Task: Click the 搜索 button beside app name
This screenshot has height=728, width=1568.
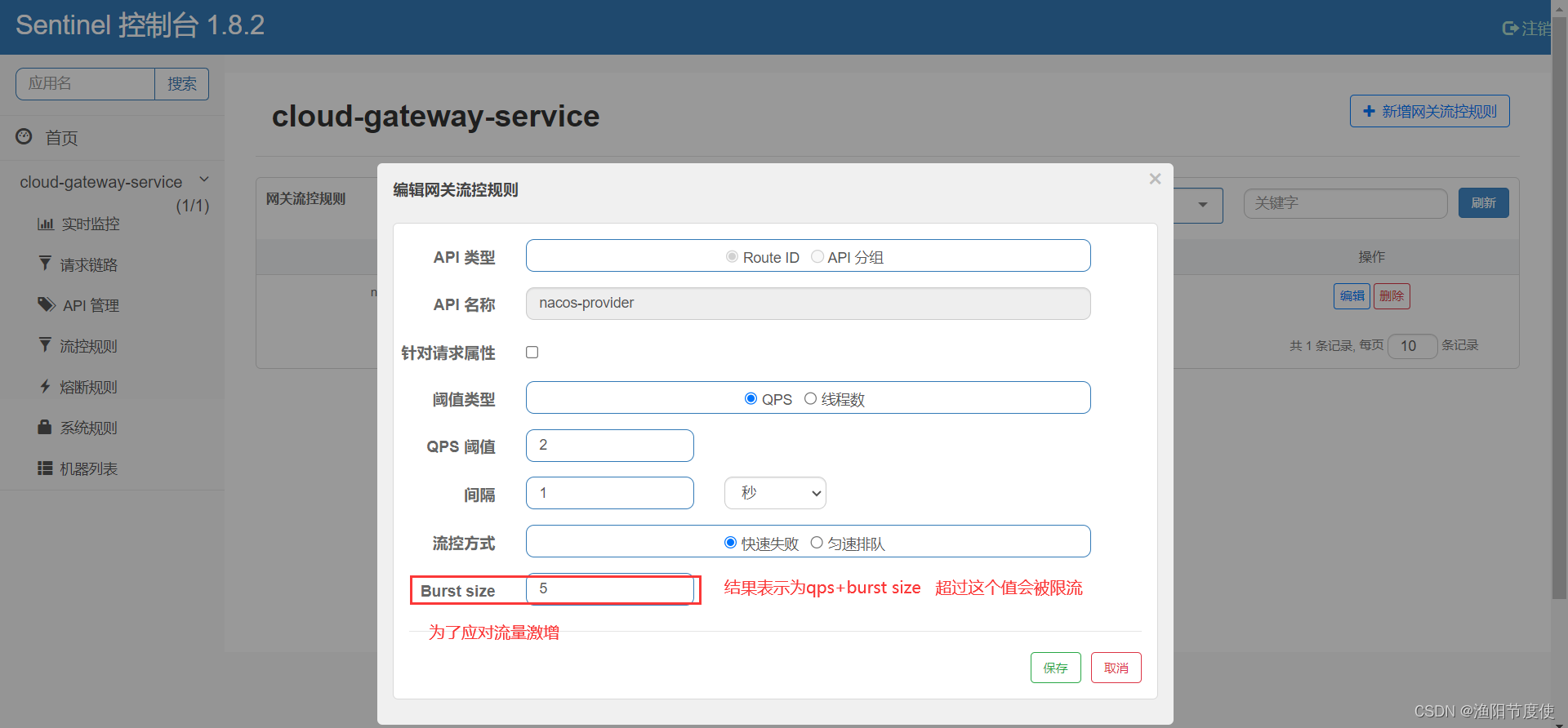Action: coord(181,84)
